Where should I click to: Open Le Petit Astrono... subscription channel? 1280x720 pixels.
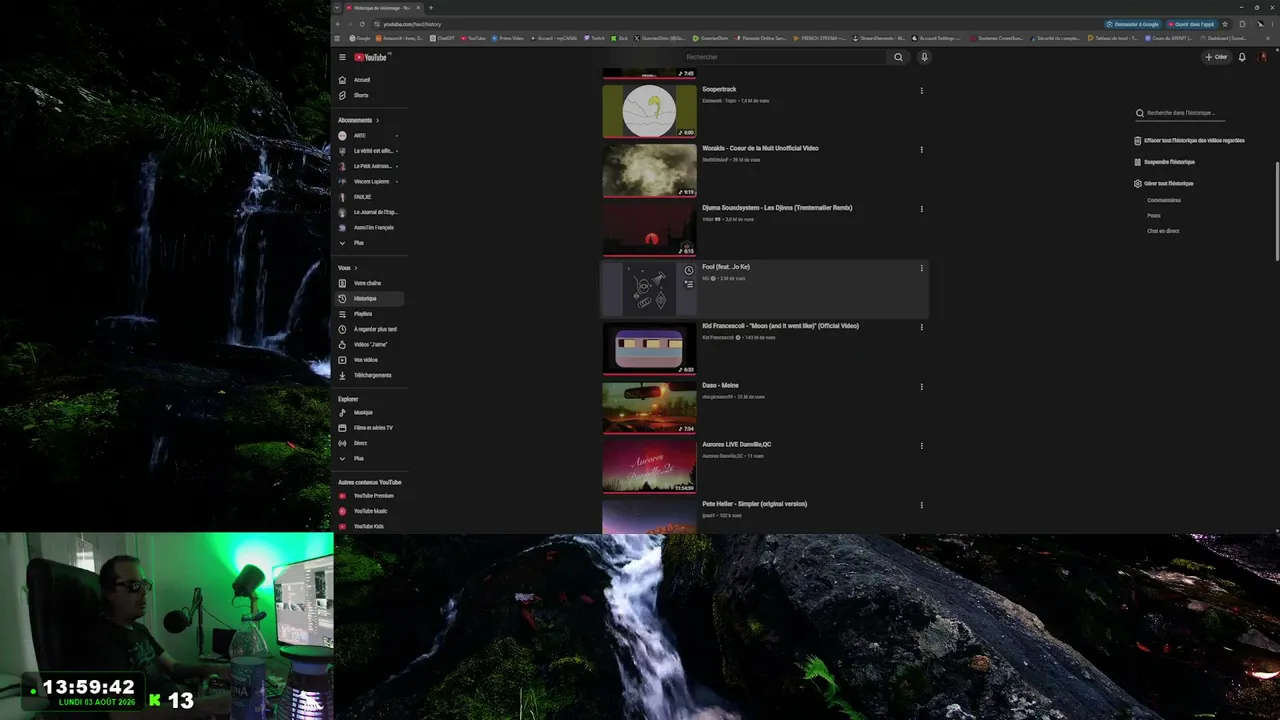coord(370,166)
